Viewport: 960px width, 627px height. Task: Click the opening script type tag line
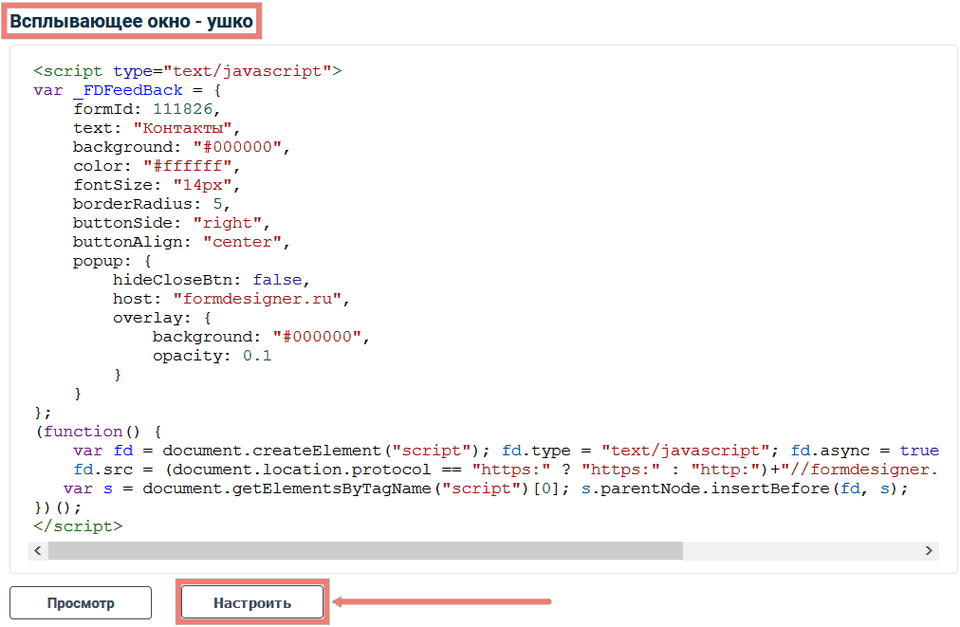click(187, 71)
